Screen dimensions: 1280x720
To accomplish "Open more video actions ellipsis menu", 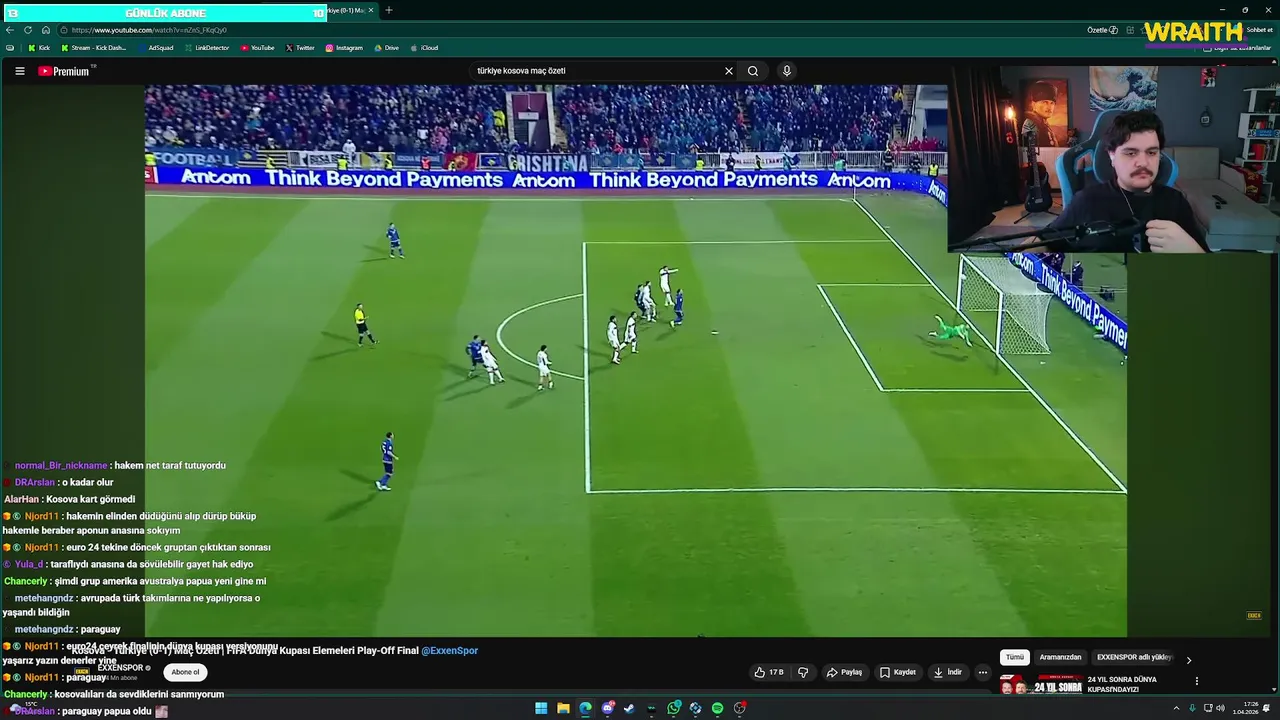I will 983,672.
